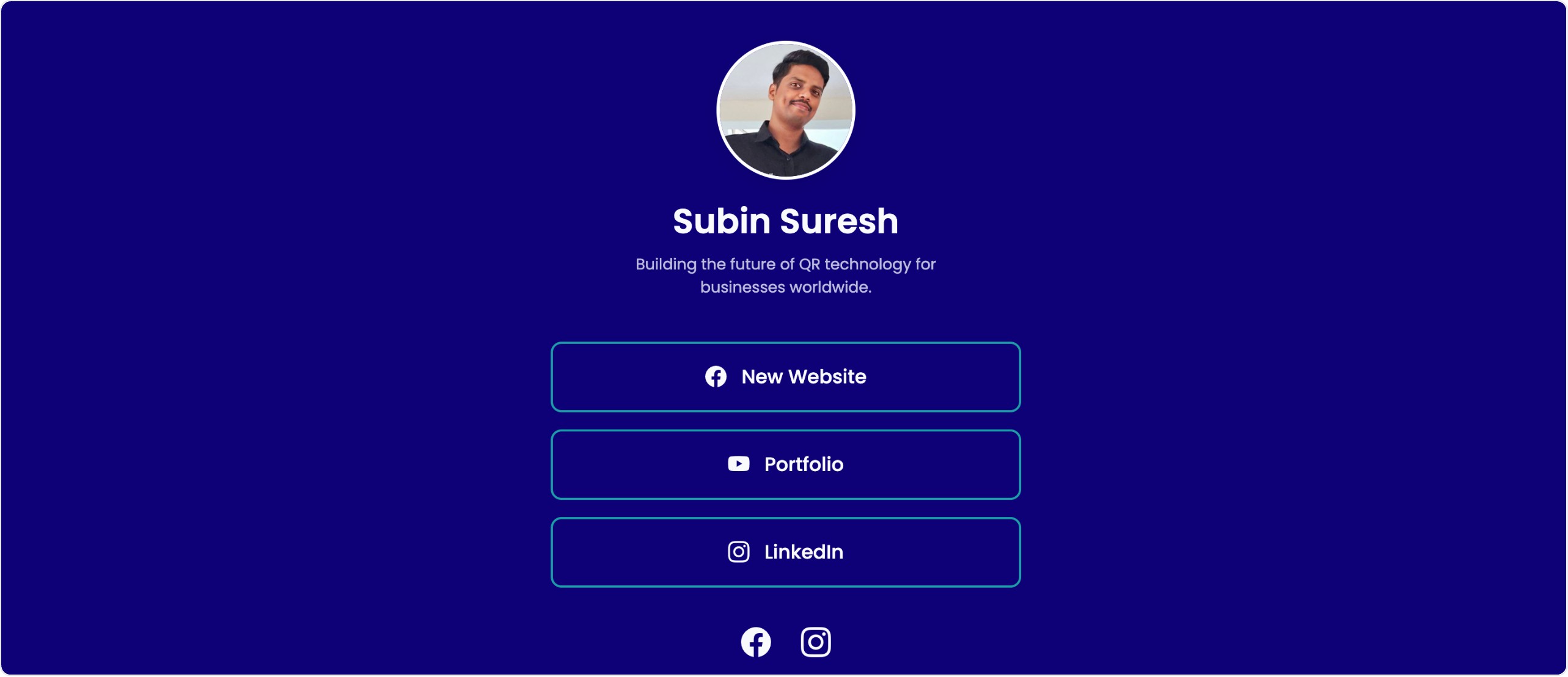
Task: Click the "Portfolio" text label
Action: (804, 464)
